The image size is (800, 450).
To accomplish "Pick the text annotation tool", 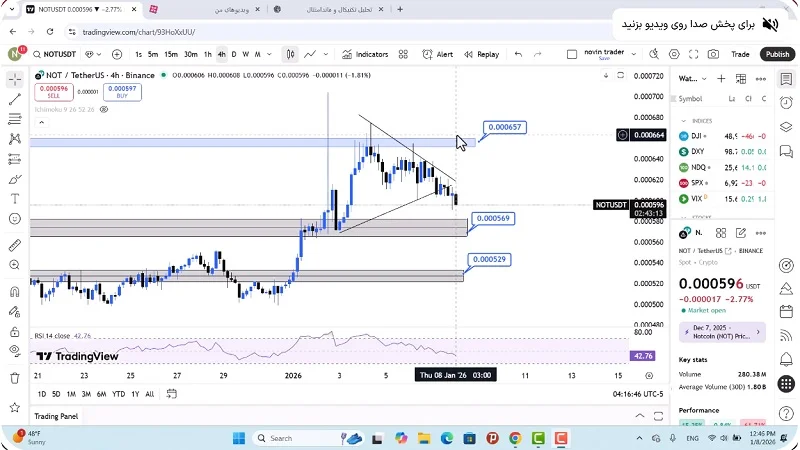I will click(14, 198).
